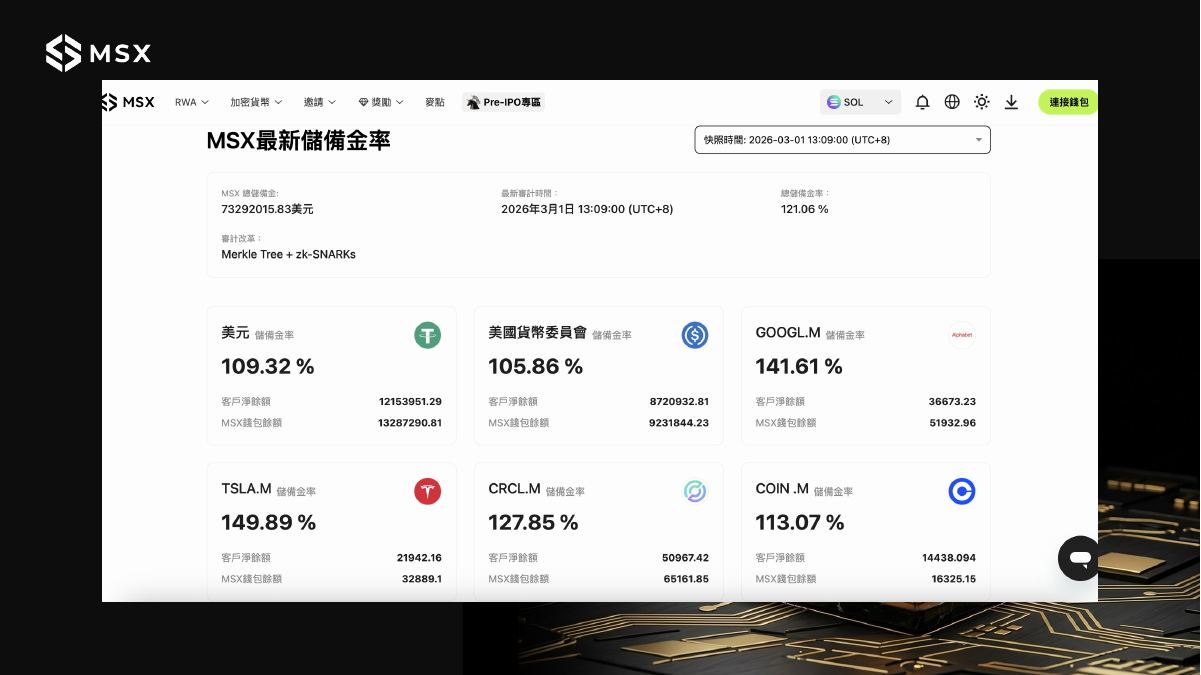
Task: Click the COIN .M card title
Action: pyautogui.click(x=782, y=489)
